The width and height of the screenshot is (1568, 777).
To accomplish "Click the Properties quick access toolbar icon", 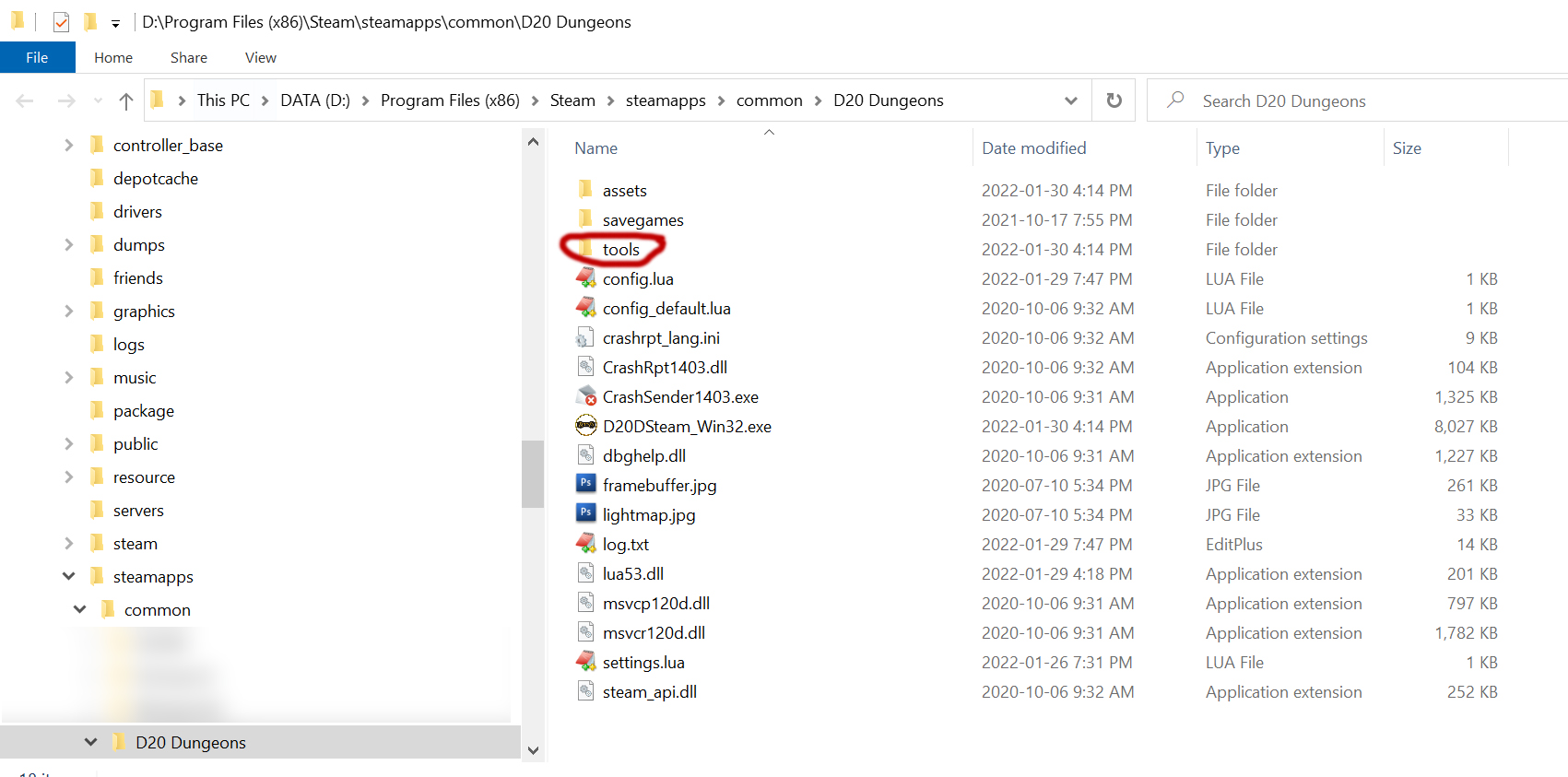I will click(61, 22).
